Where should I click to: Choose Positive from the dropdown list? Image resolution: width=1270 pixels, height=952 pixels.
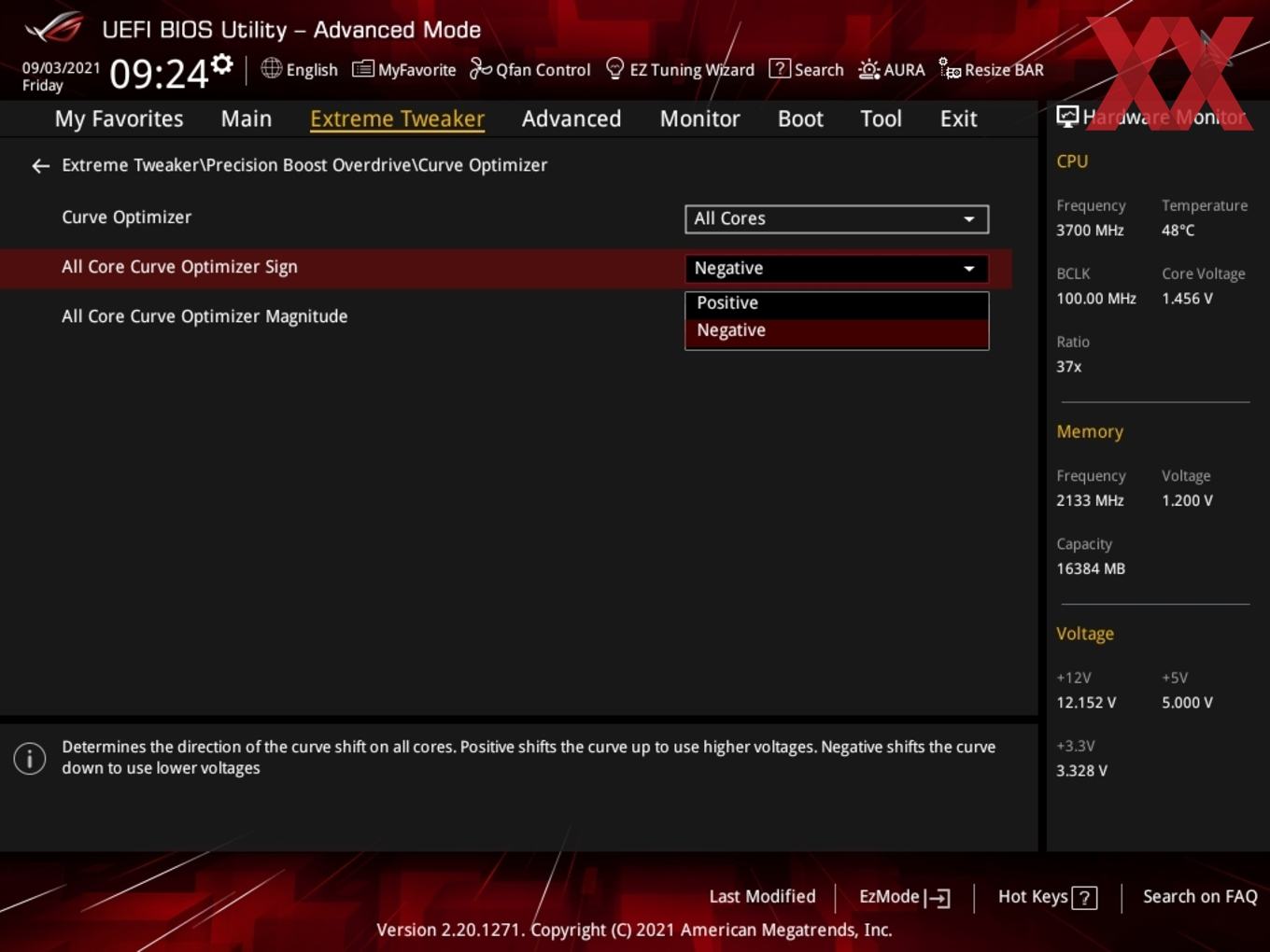837,303
